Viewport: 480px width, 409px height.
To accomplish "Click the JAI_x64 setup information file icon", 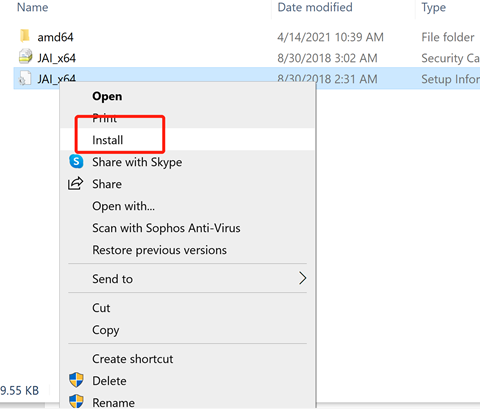I will tap(25, 78).
